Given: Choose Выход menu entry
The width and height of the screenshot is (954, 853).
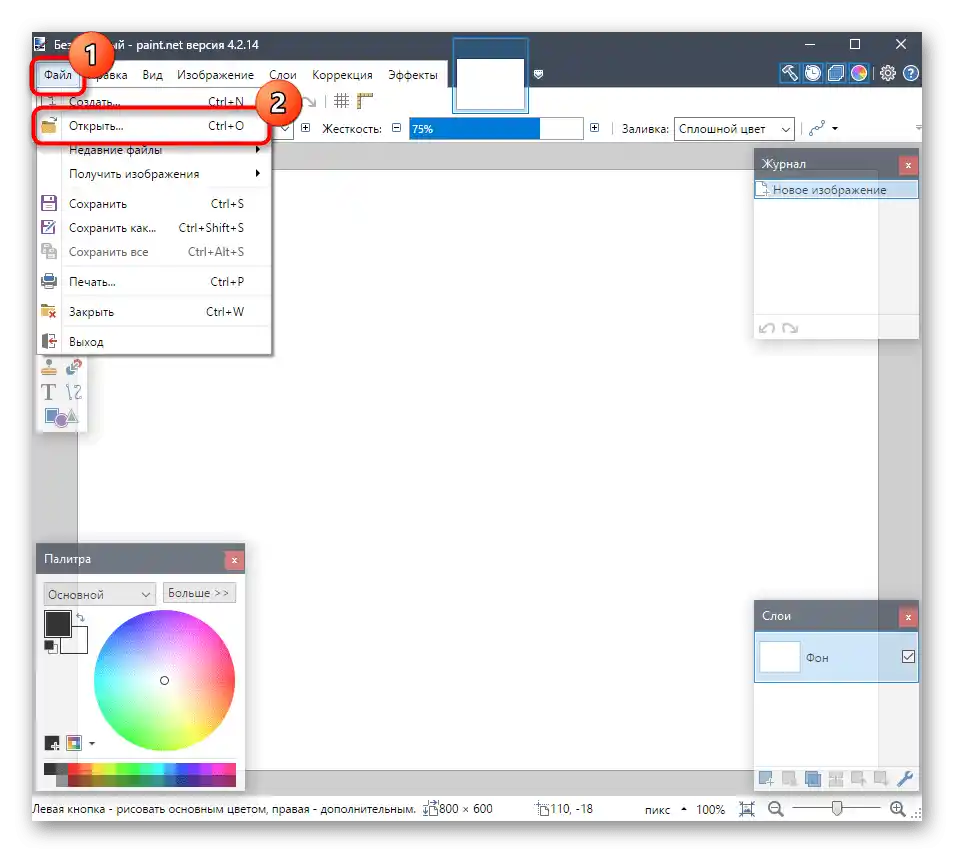Looking at the screenshot, I should [x=154, y=341].
